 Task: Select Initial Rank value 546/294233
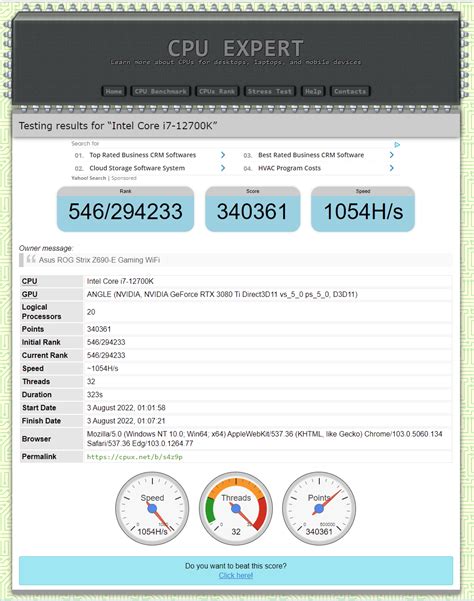point(106,342)
